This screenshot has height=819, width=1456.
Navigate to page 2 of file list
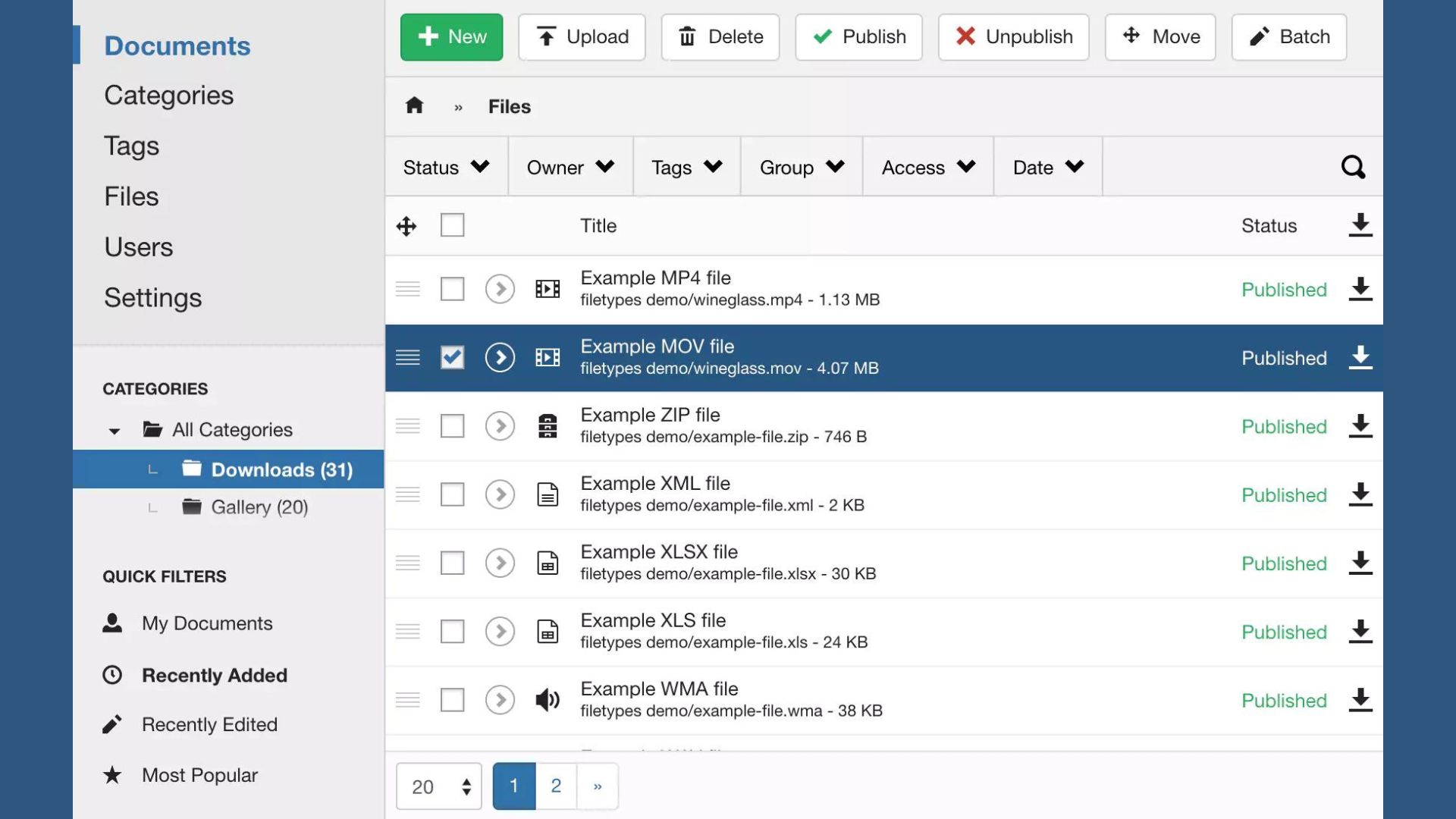[556, 785]
